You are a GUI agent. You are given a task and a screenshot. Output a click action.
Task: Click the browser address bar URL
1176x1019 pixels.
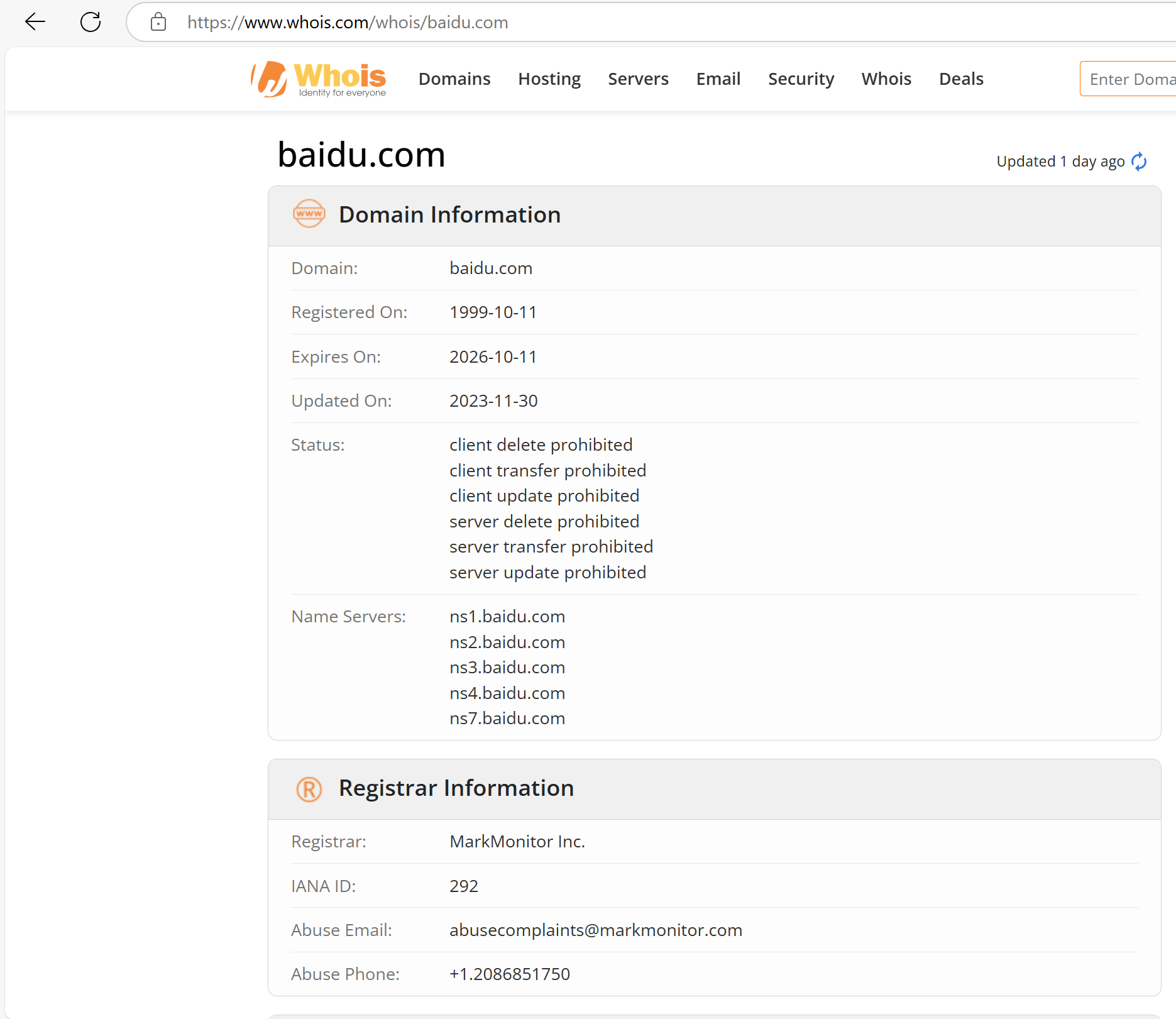coord(348,23)
